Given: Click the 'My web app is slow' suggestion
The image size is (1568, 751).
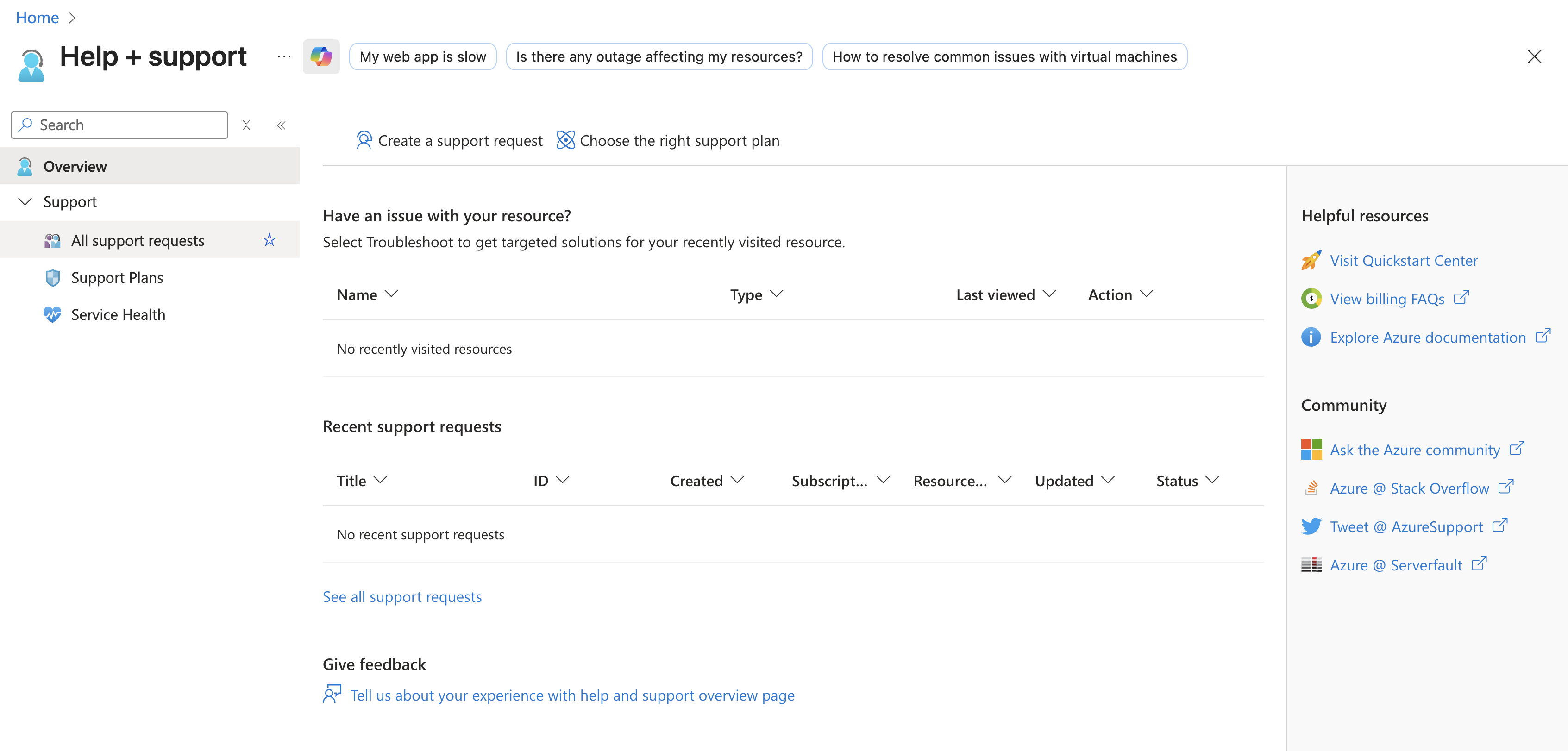Looking at the screenshot, I should pos(422,56).
